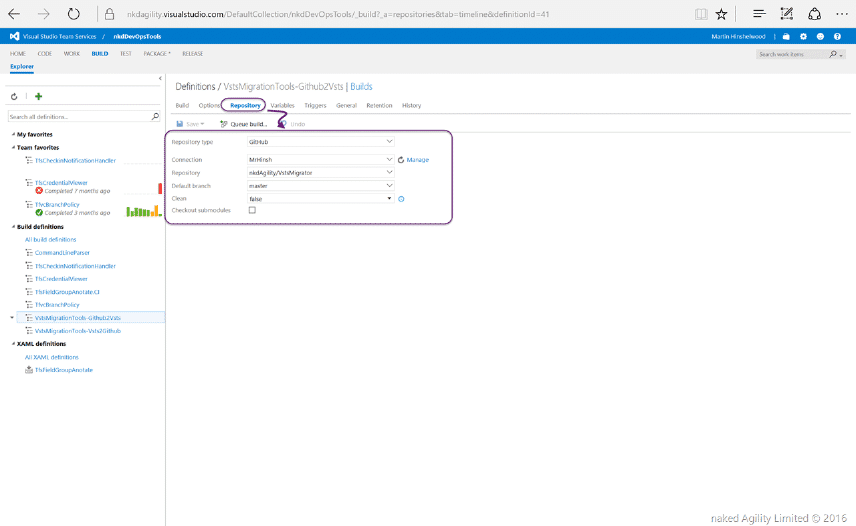Click the Manage connection link
Viewport: 856px width, 526px height.
tap(418, 160)
